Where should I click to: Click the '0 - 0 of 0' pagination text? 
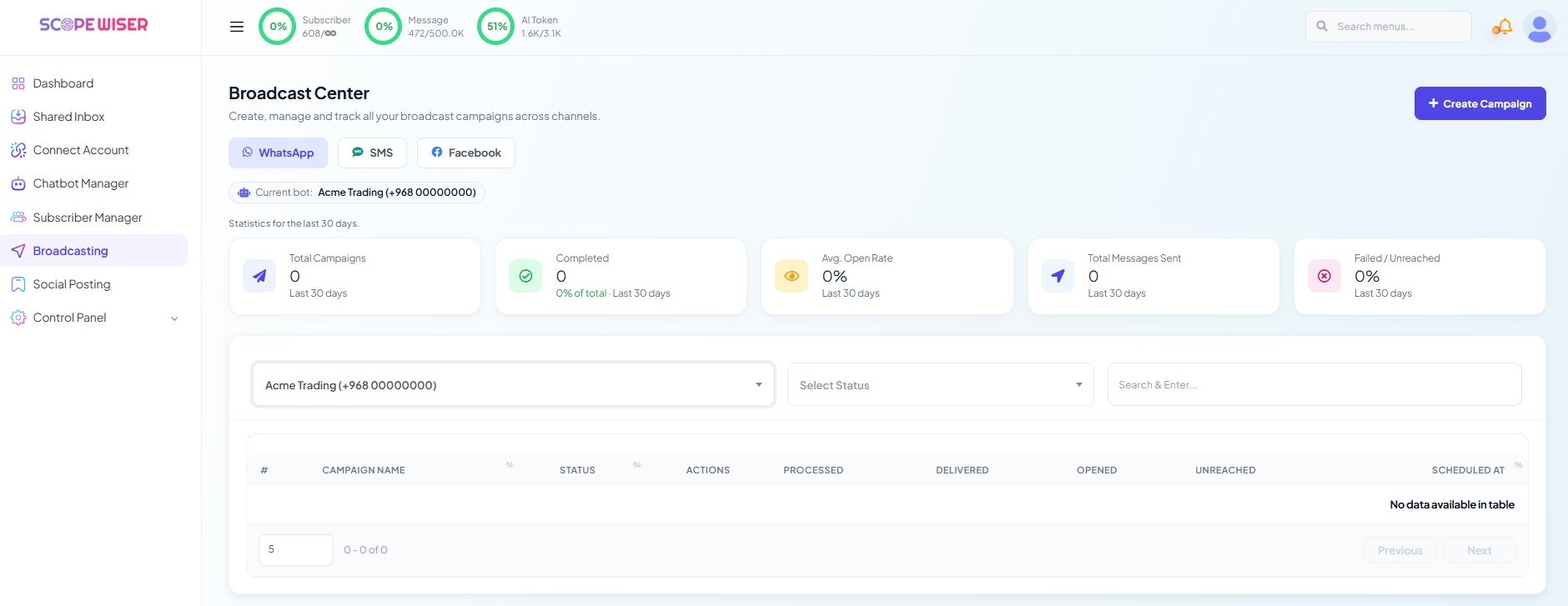pos(365,550)
